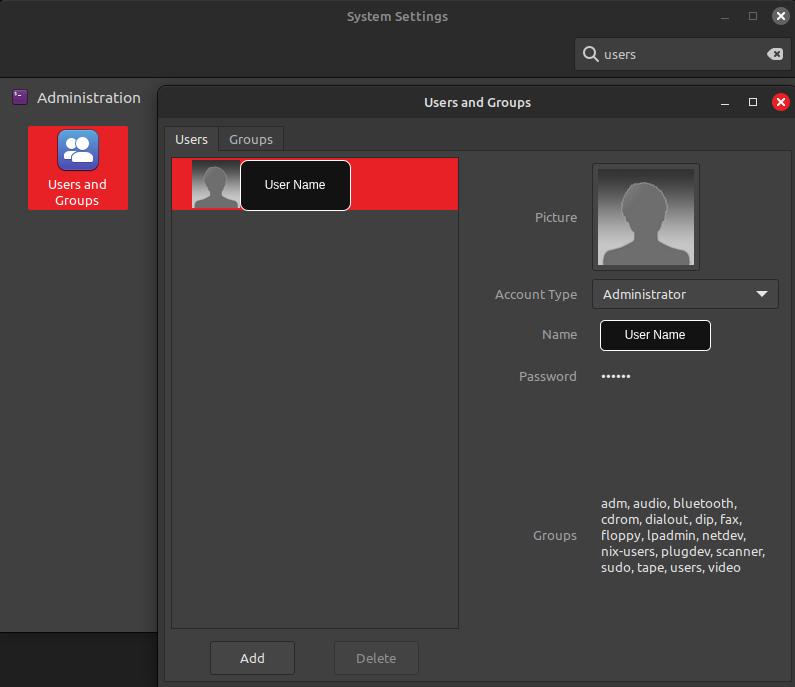
Task: Click the Name field to edit it
Action: pos(655,335)
